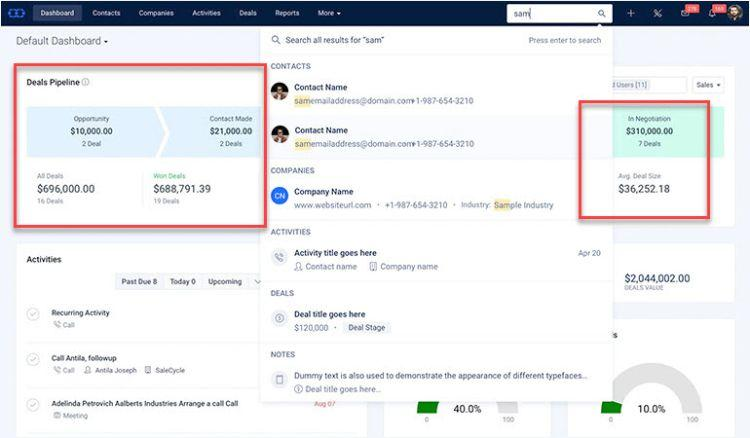Open the Users filter dropdown
The image size is (750, 438).
click(x=649, y=85)
